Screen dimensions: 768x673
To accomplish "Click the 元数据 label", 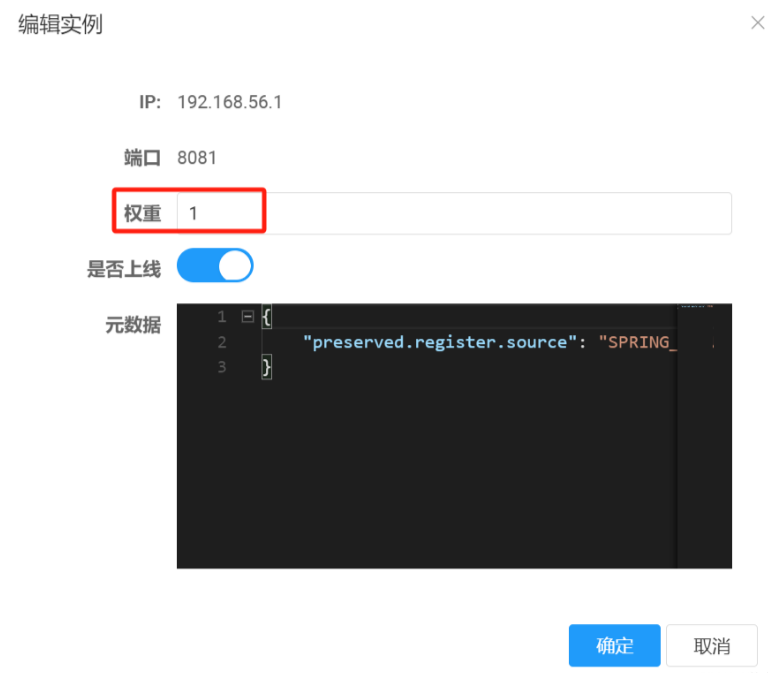I will (133, 325).
